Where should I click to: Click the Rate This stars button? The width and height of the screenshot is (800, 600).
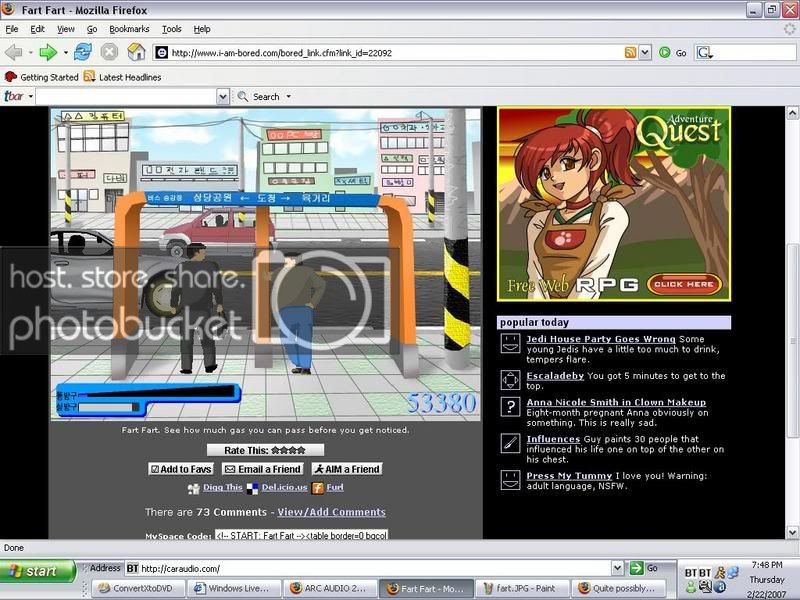pos(265,450)
